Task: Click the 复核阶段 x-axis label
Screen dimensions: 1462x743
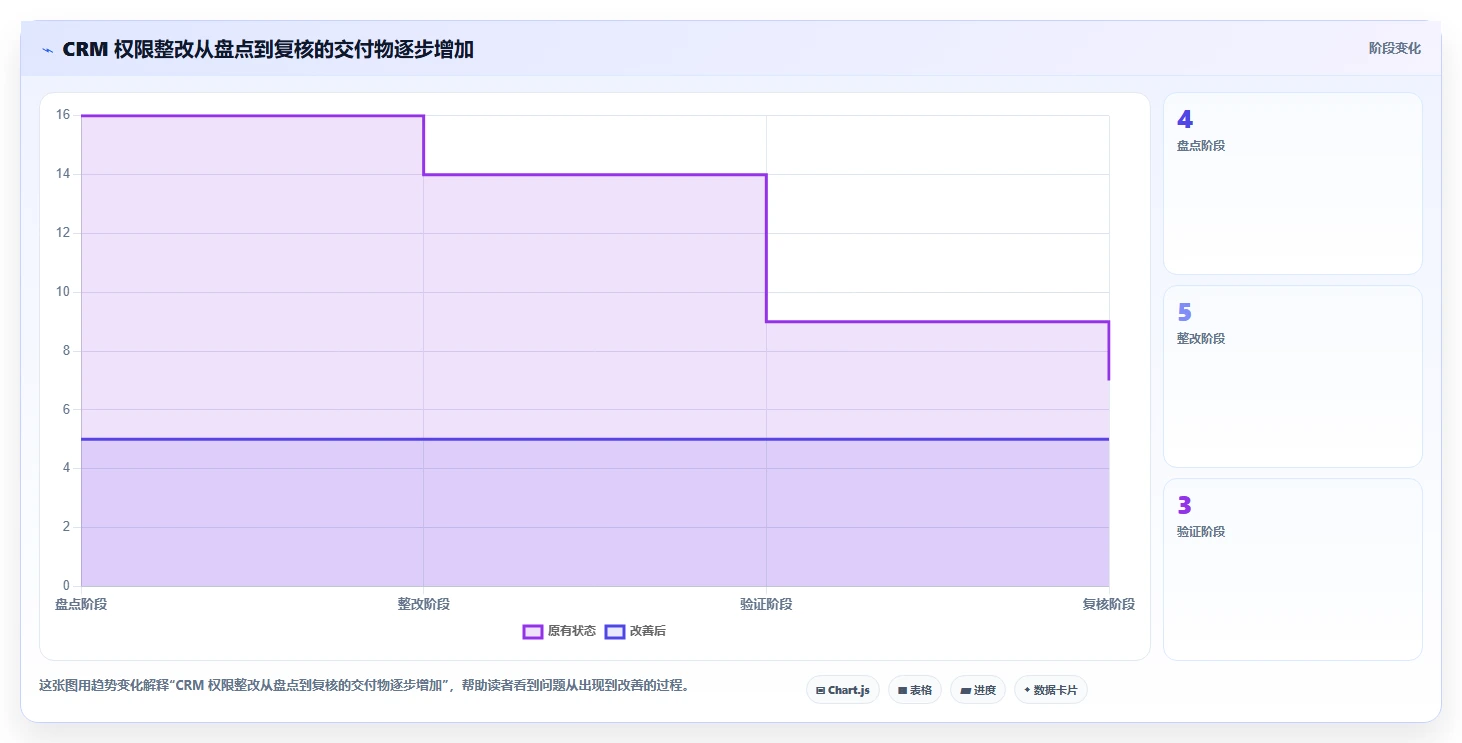Action: [x=1109, y=604]
